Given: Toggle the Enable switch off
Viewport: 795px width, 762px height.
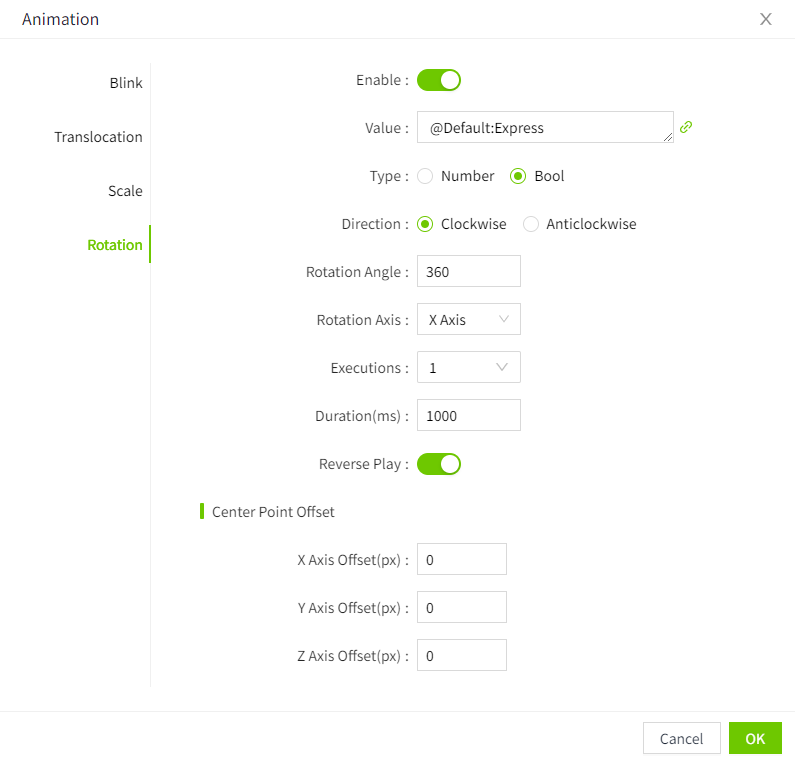Looking at the screenshot, I should tap(438, 80).
